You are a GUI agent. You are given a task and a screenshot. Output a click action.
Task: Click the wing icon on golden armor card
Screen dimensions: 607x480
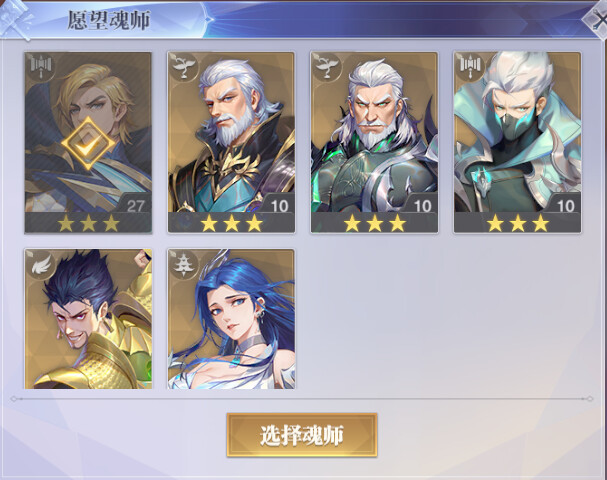(40, 264)
